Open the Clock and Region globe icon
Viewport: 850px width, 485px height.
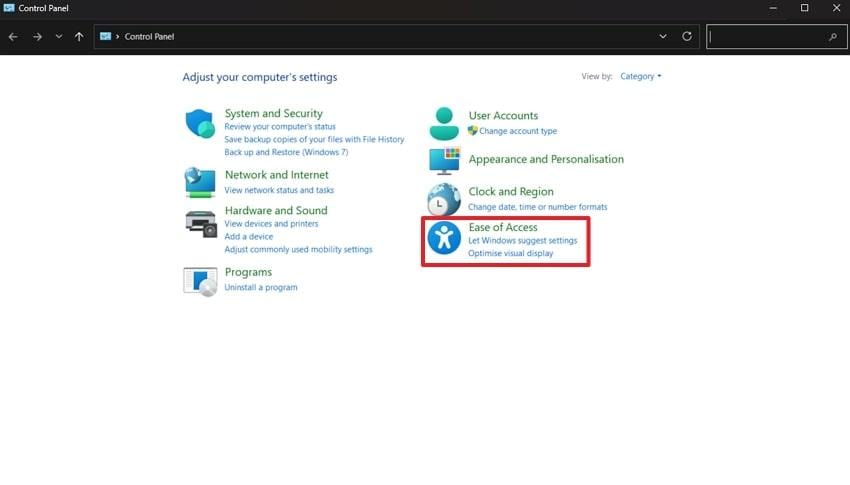coord(444,199)
